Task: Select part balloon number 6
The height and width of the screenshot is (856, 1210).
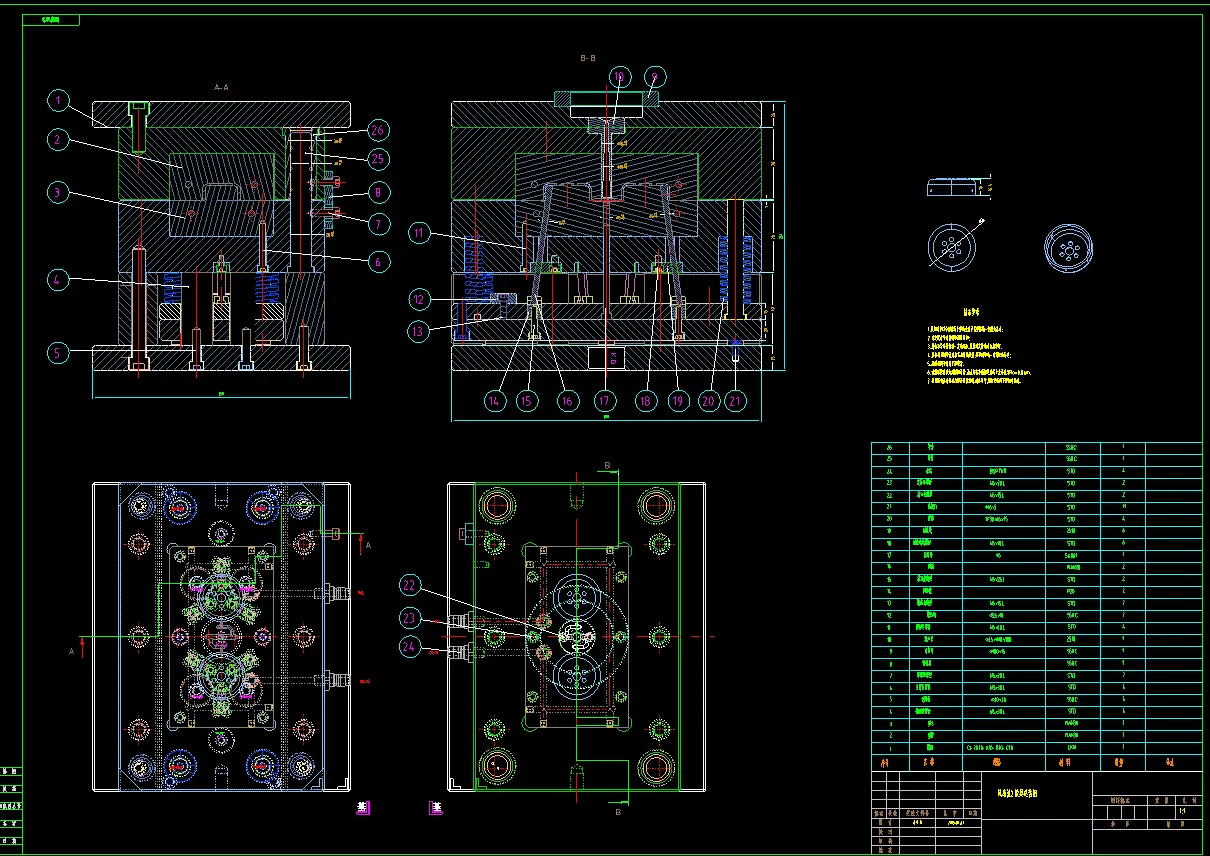Action: point(377,262)
